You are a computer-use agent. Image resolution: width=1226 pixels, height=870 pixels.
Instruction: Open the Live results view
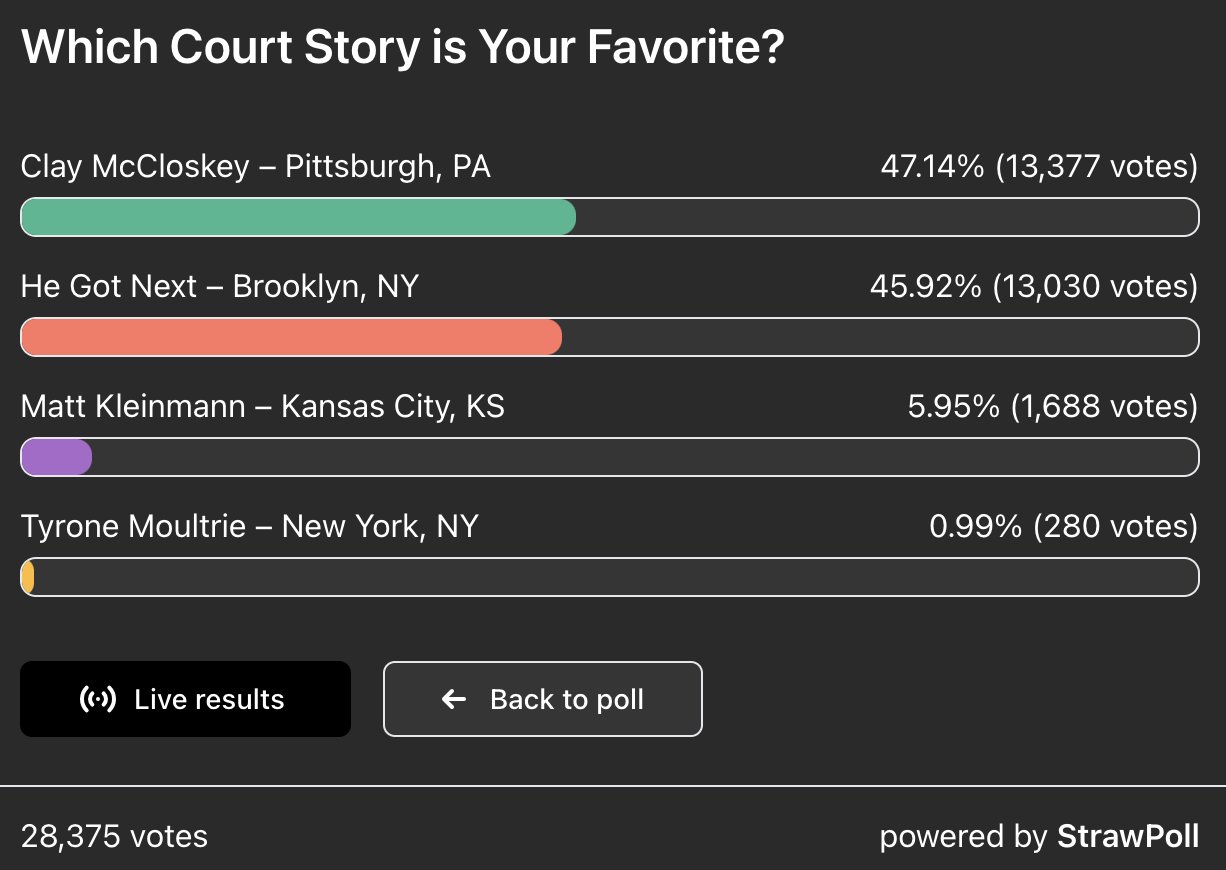click(185, 699)
